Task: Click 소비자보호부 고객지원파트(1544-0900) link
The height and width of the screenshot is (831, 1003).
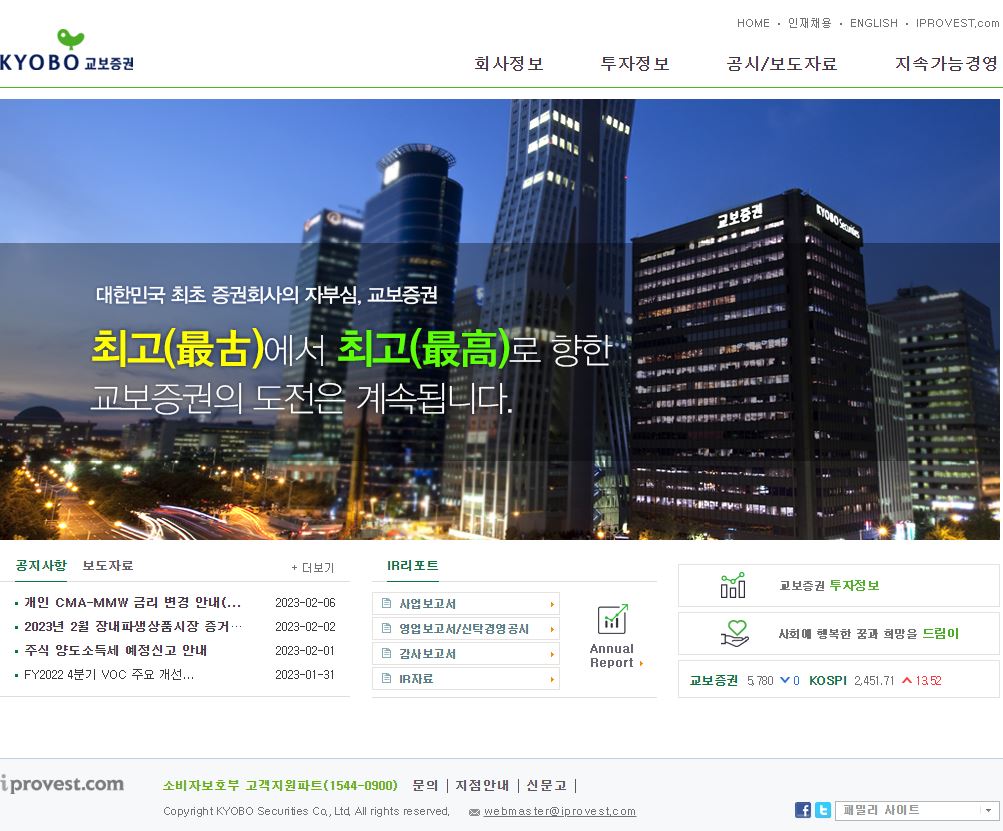Action: pos(280,786)
